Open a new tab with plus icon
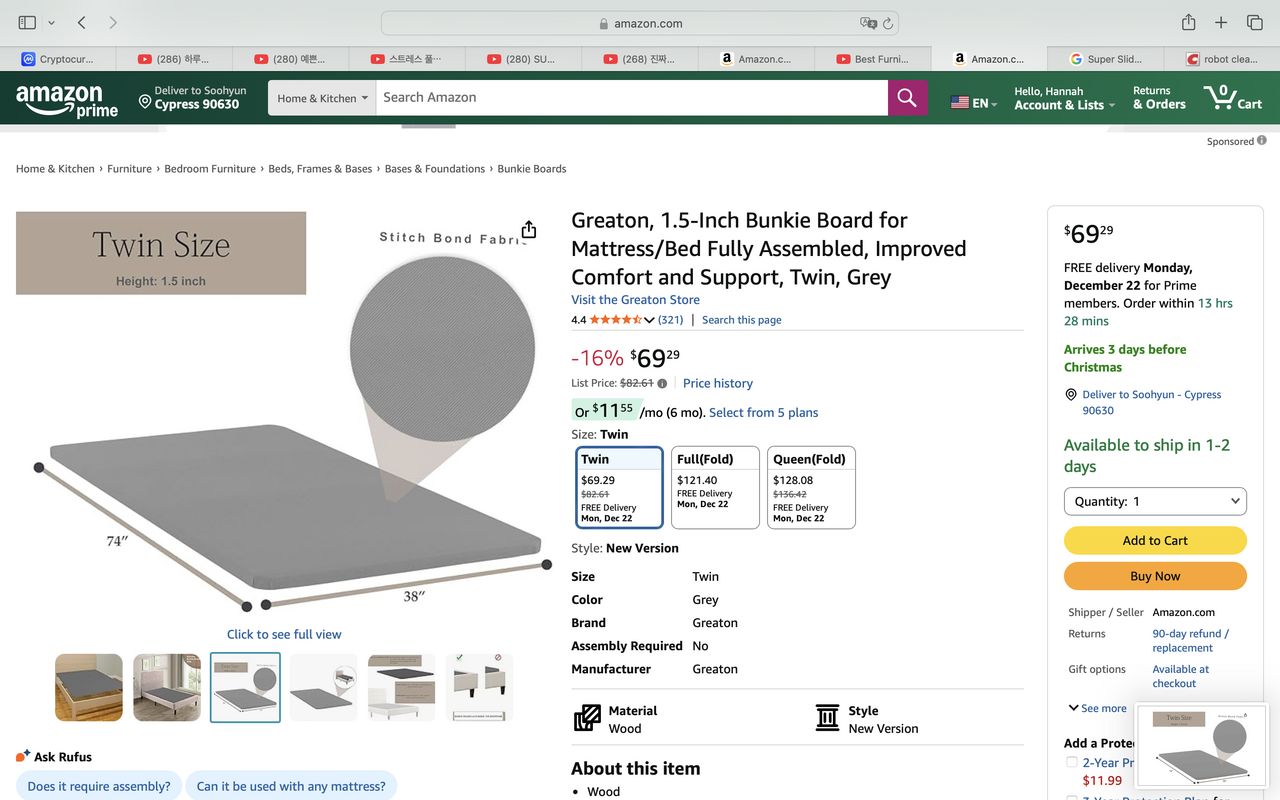Screen dimensions: 1280x800 (1221, 22)
